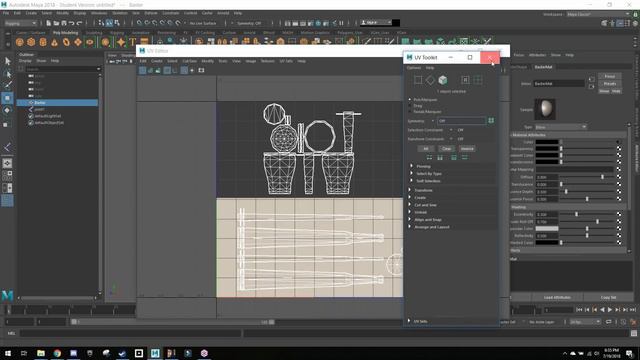Click the polygon Type text shelf icon
The image size is (640, 360).
(132, 42)
